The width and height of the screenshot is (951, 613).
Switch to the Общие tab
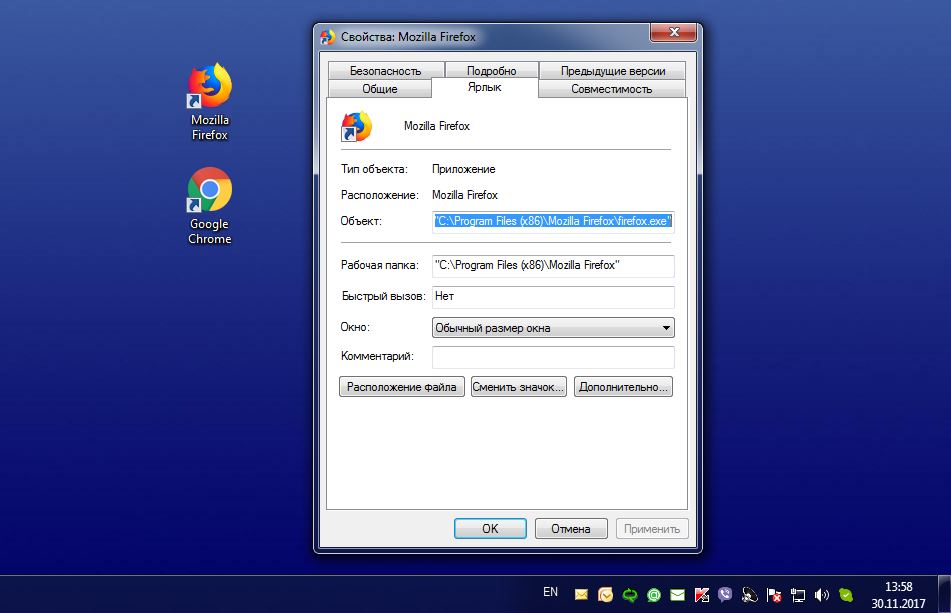[x=380, y=89]
